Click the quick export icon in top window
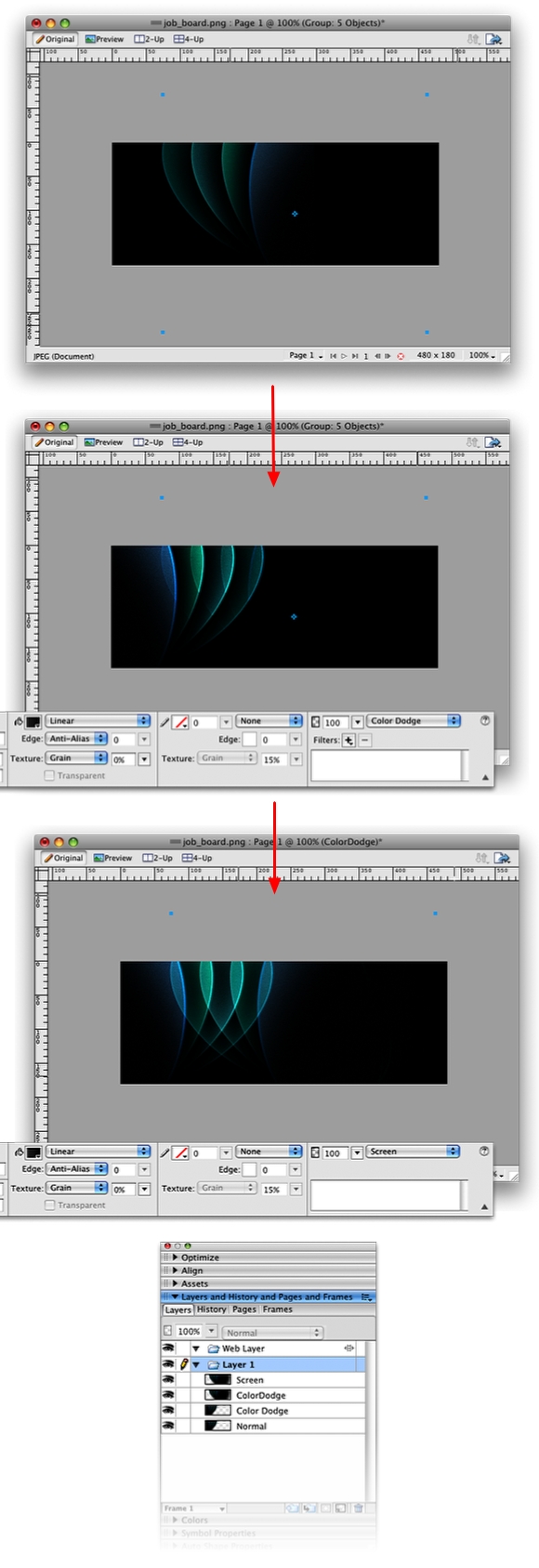The image size is (539, 1568). coord(493,39)
